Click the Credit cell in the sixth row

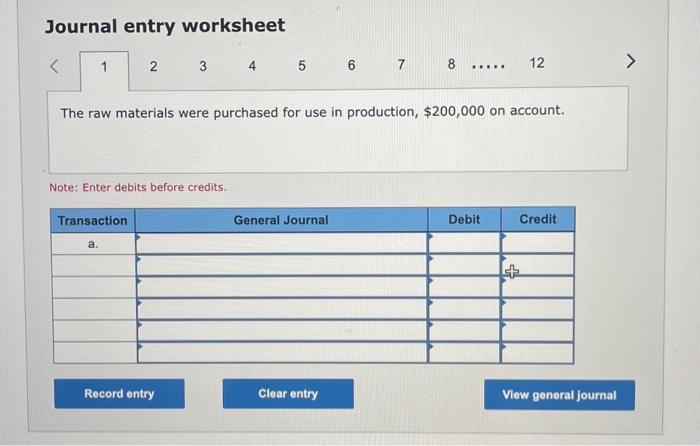coord(538,352)
